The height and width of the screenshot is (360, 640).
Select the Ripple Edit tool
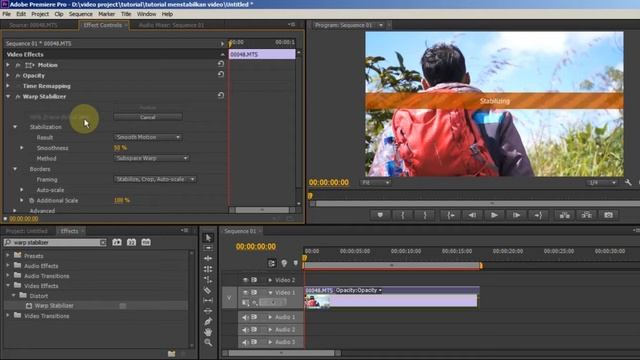coord(208,258)
